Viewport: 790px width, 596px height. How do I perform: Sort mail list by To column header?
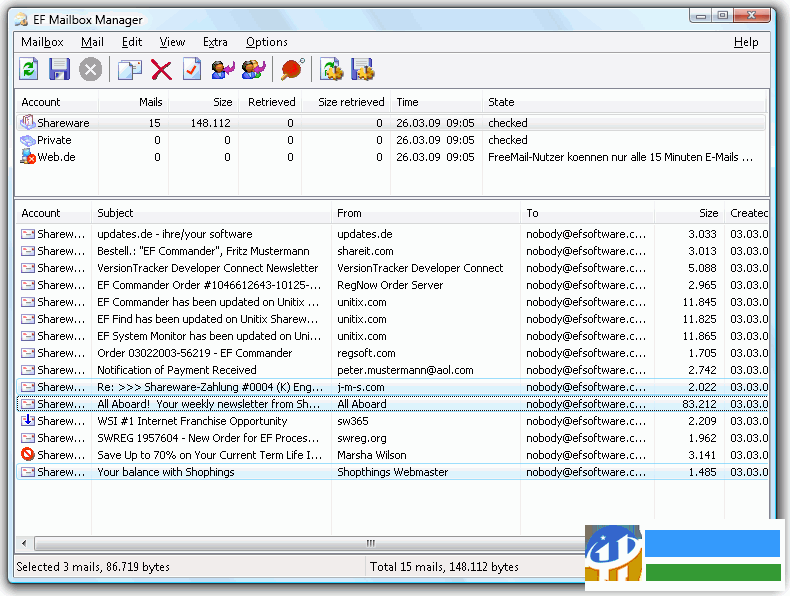click(x=587, y=213)
